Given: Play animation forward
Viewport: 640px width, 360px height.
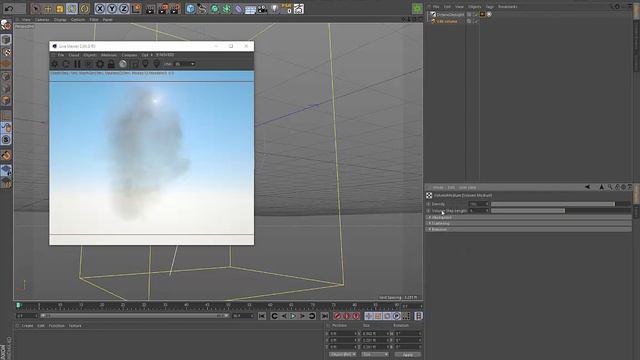Looking at the screenshot, I should tap(293, 316).
